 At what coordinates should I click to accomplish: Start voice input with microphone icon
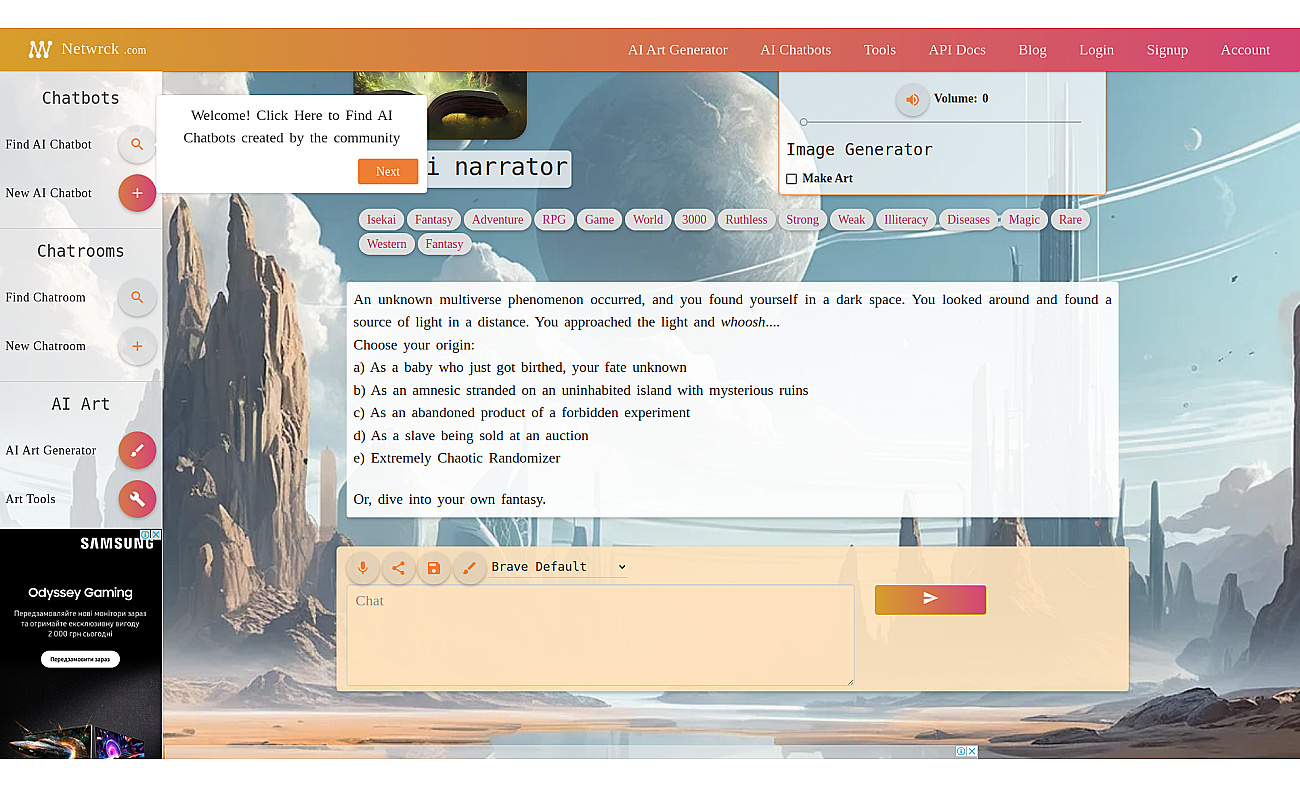tap(363, 568)
